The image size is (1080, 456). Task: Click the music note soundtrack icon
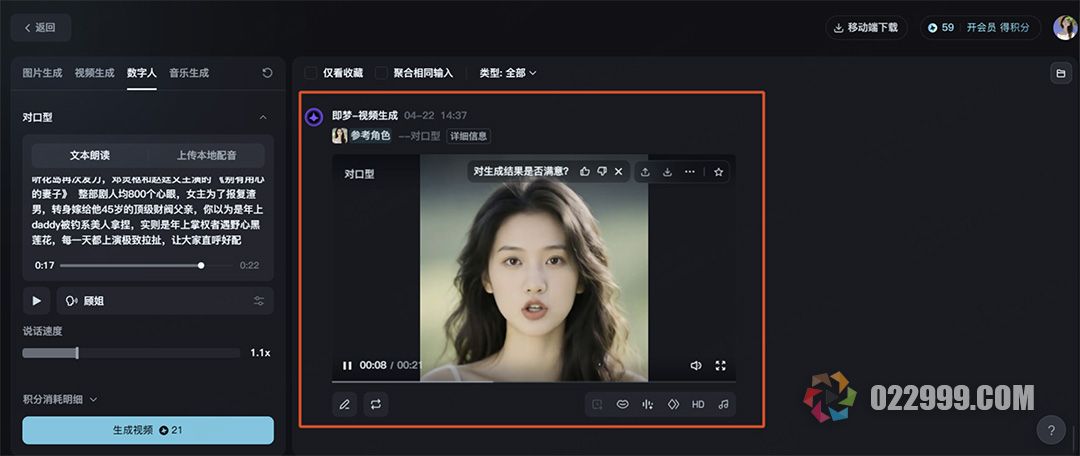coord(723,404)
